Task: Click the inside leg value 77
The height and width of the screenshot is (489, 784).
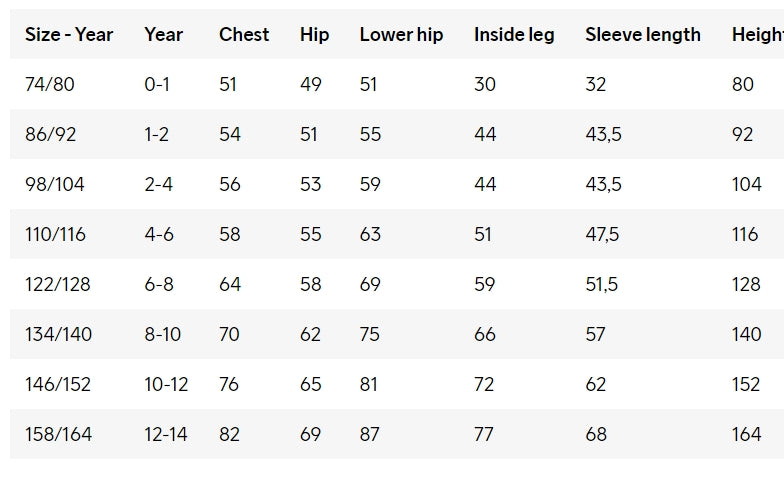Action: [485, 434]
